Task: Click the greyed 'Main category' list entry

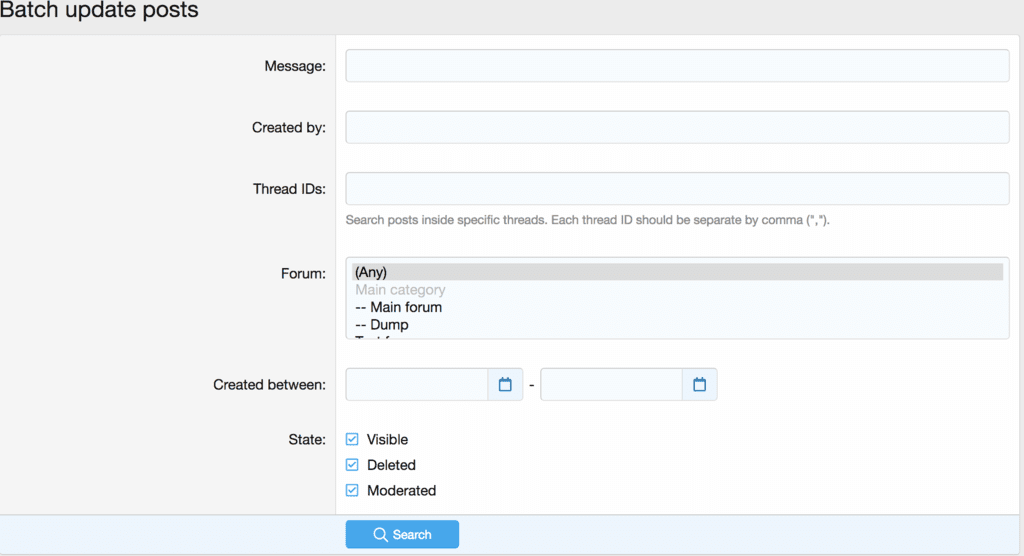Action: point(400,290)
